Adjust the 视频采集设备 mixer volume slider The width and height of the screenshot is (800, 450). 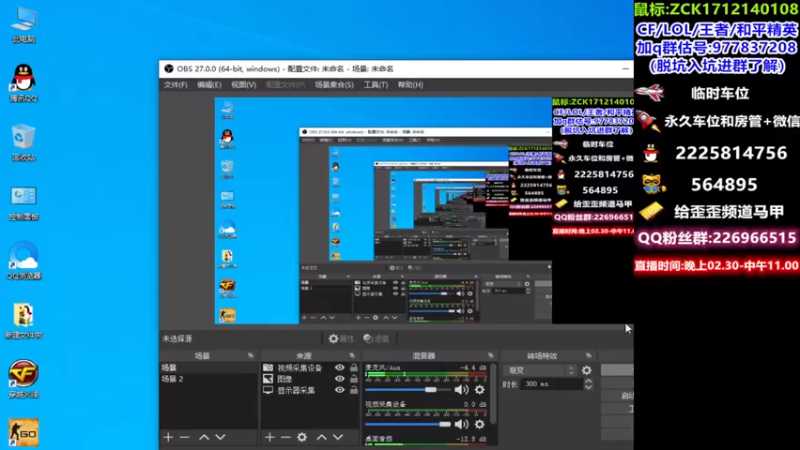click(x=408, y=424)
